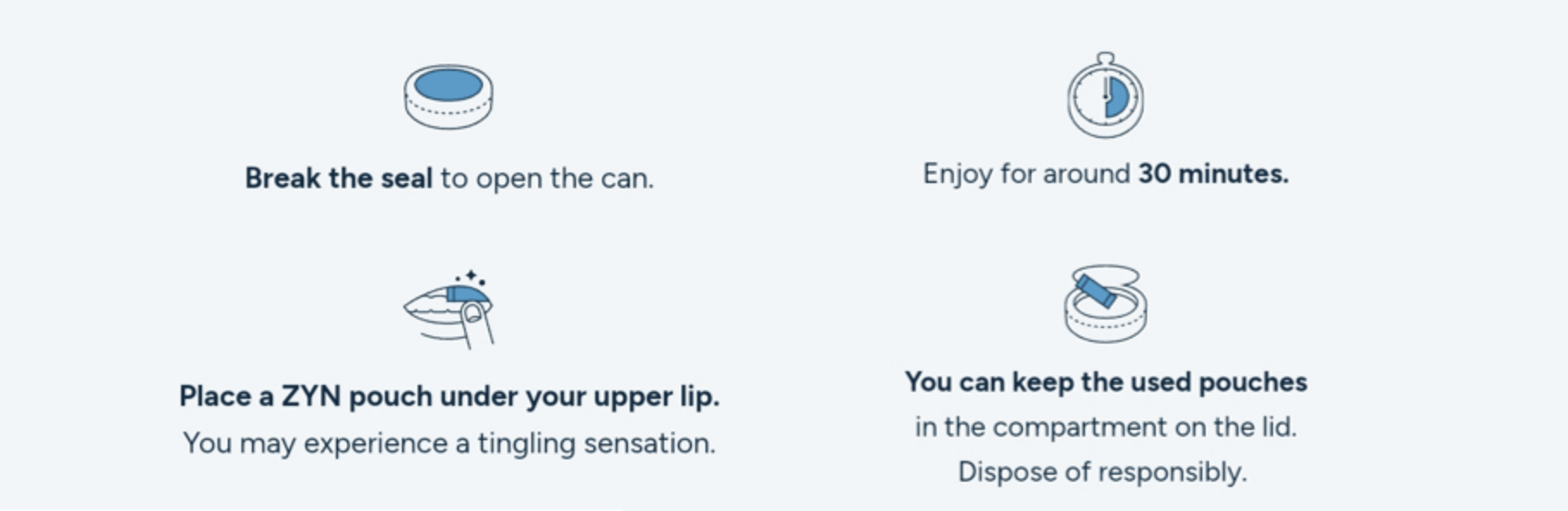Click the open can lid compartment icon

[x=1105, y=305]
